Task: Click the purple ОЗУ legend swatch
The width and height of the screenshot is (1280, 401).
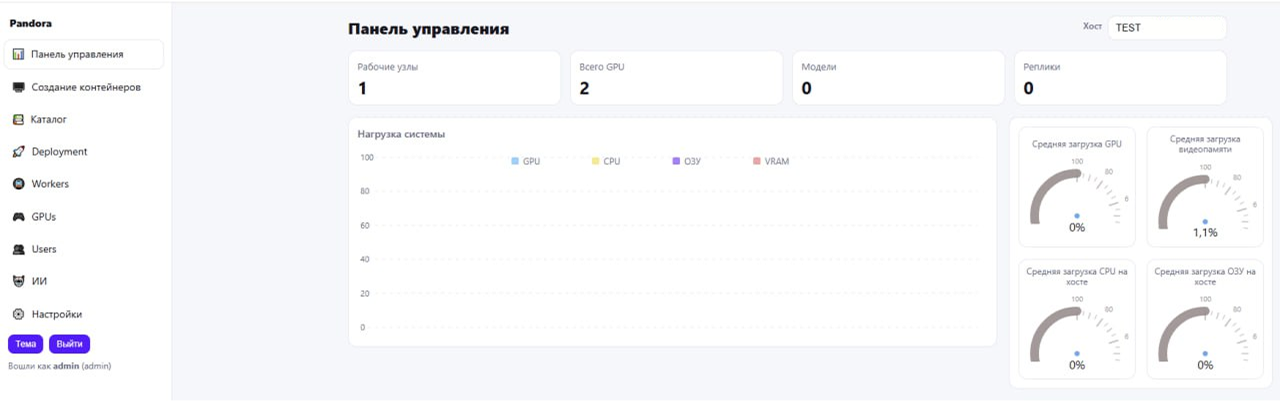Action: click(x=677, y=161)
